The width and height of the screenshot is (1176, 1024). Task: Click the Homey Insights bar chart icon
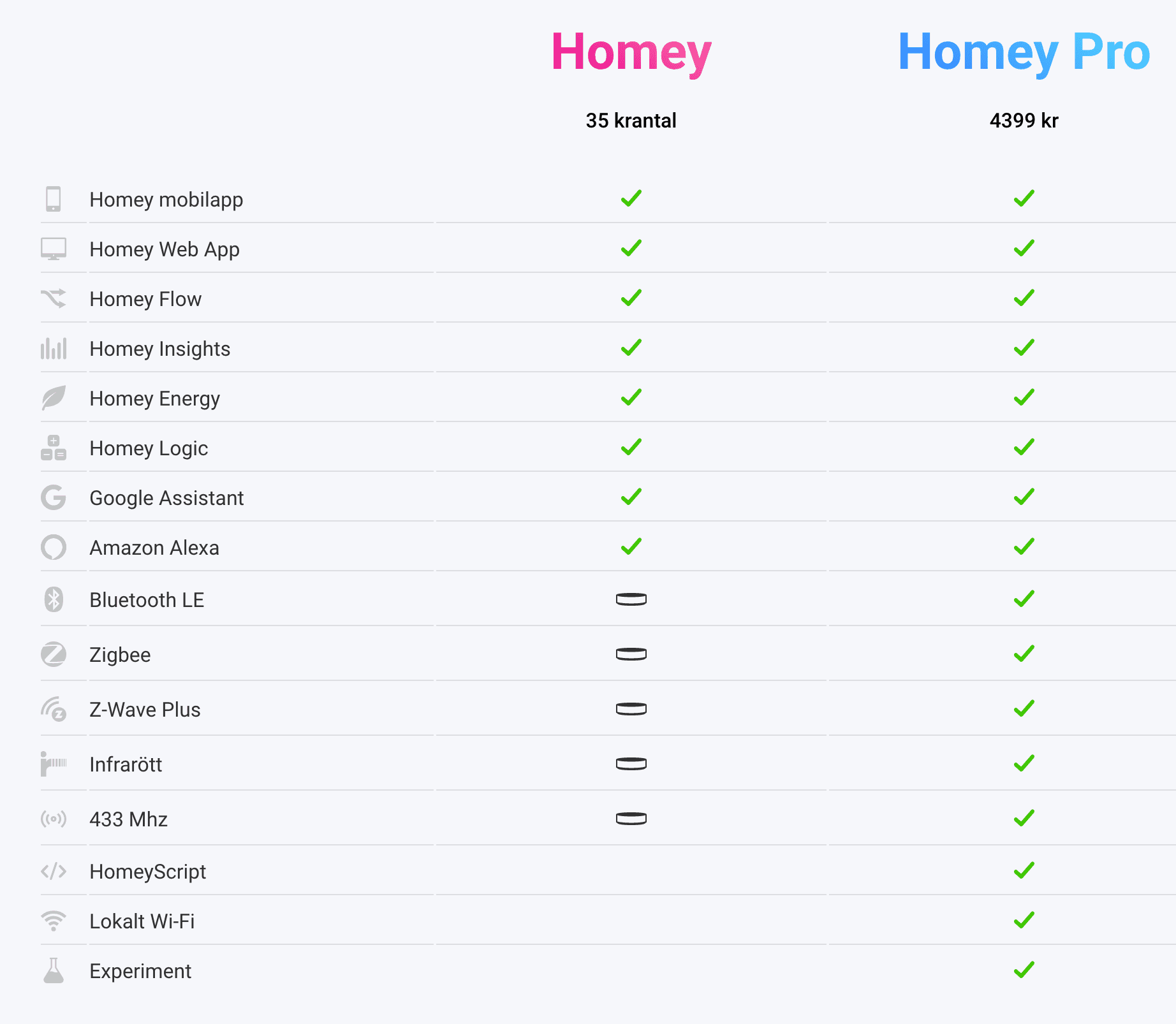click(x=54, y=348)
